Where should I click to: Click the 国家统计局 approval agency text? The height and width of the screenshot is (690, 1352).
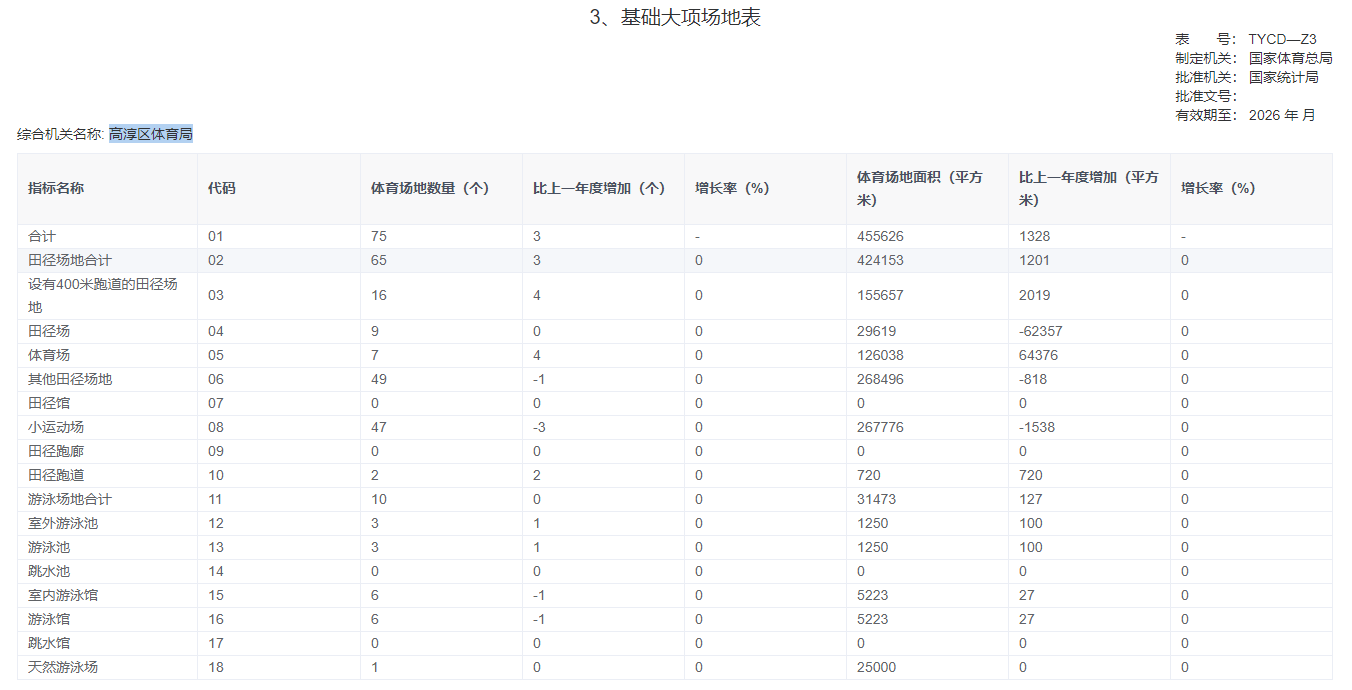(1283, 77)
